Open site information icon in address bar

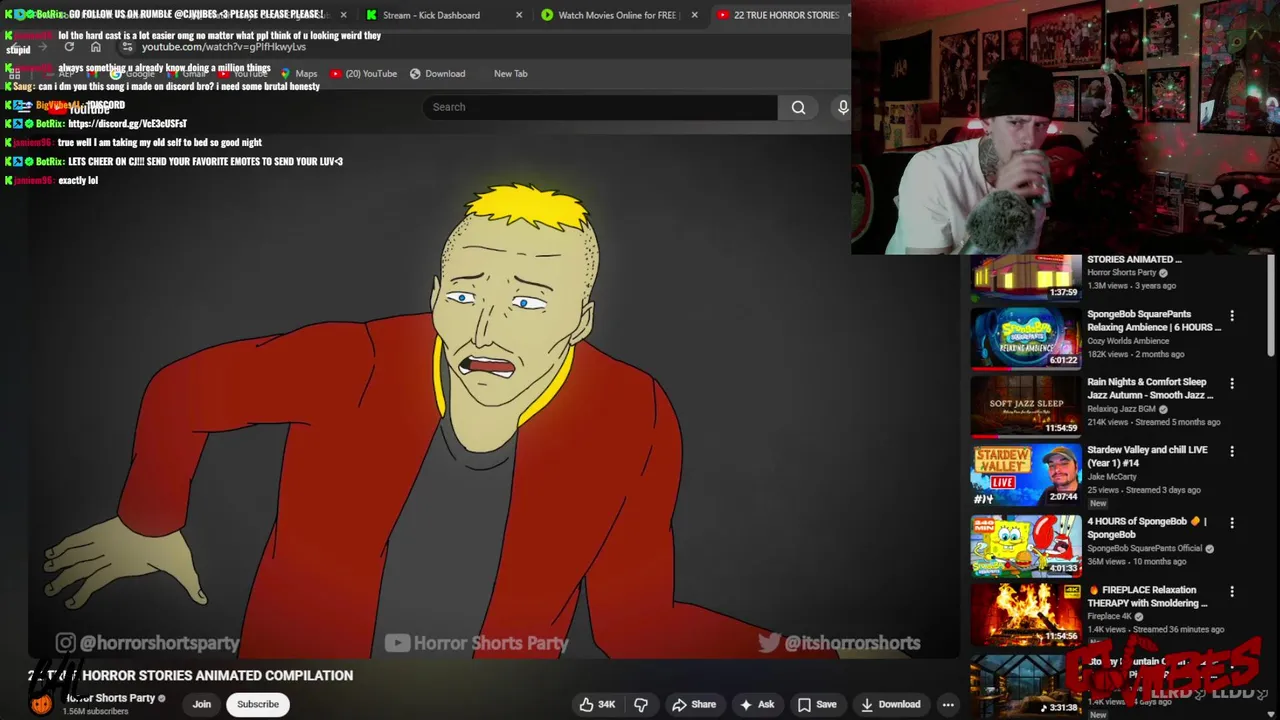[x=127, y=47]
